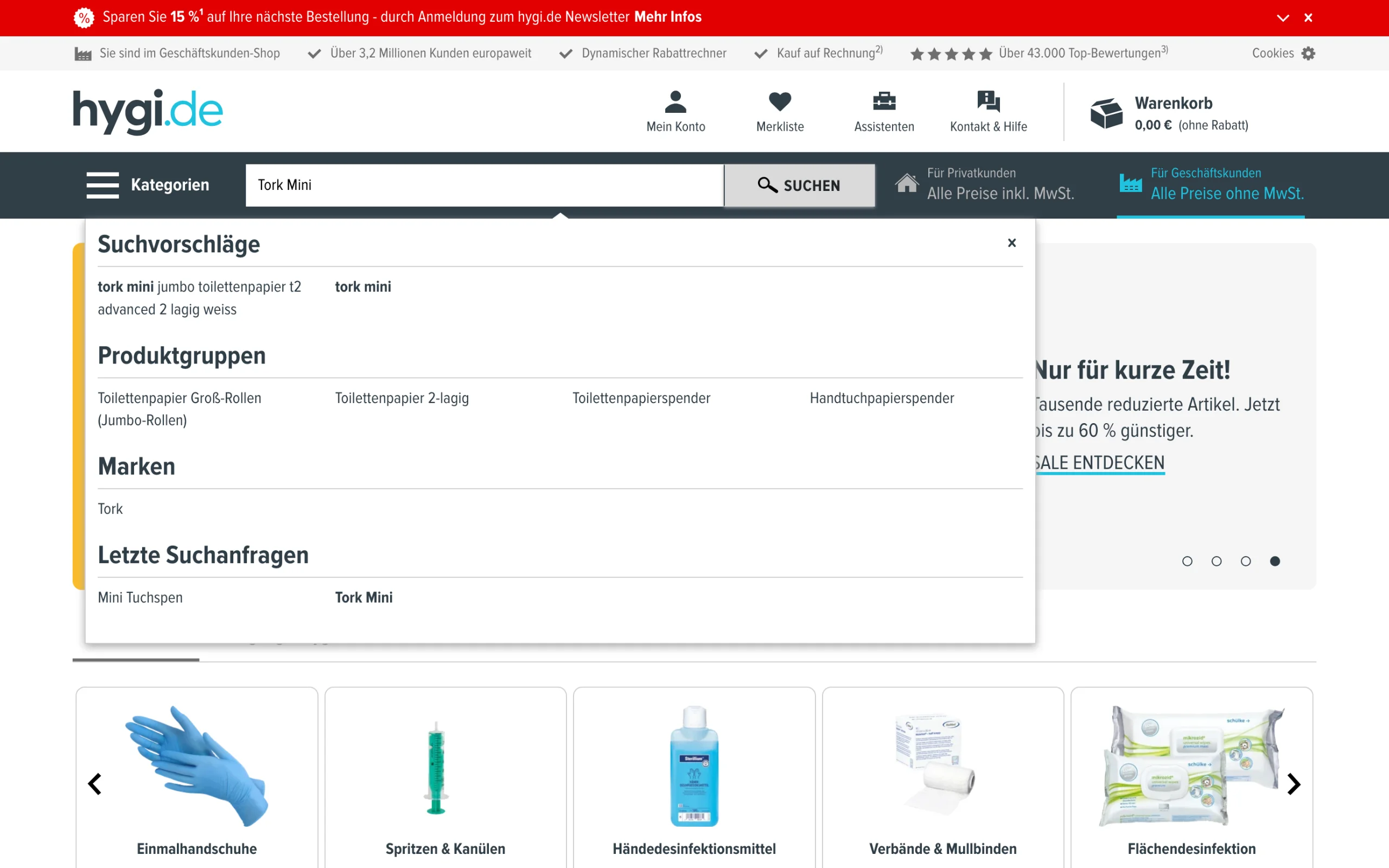Open Kontakt & Hilfe chat icon
Image resolution: width=1389 pixels, height=868 pixels.
[x=989, y=102]
